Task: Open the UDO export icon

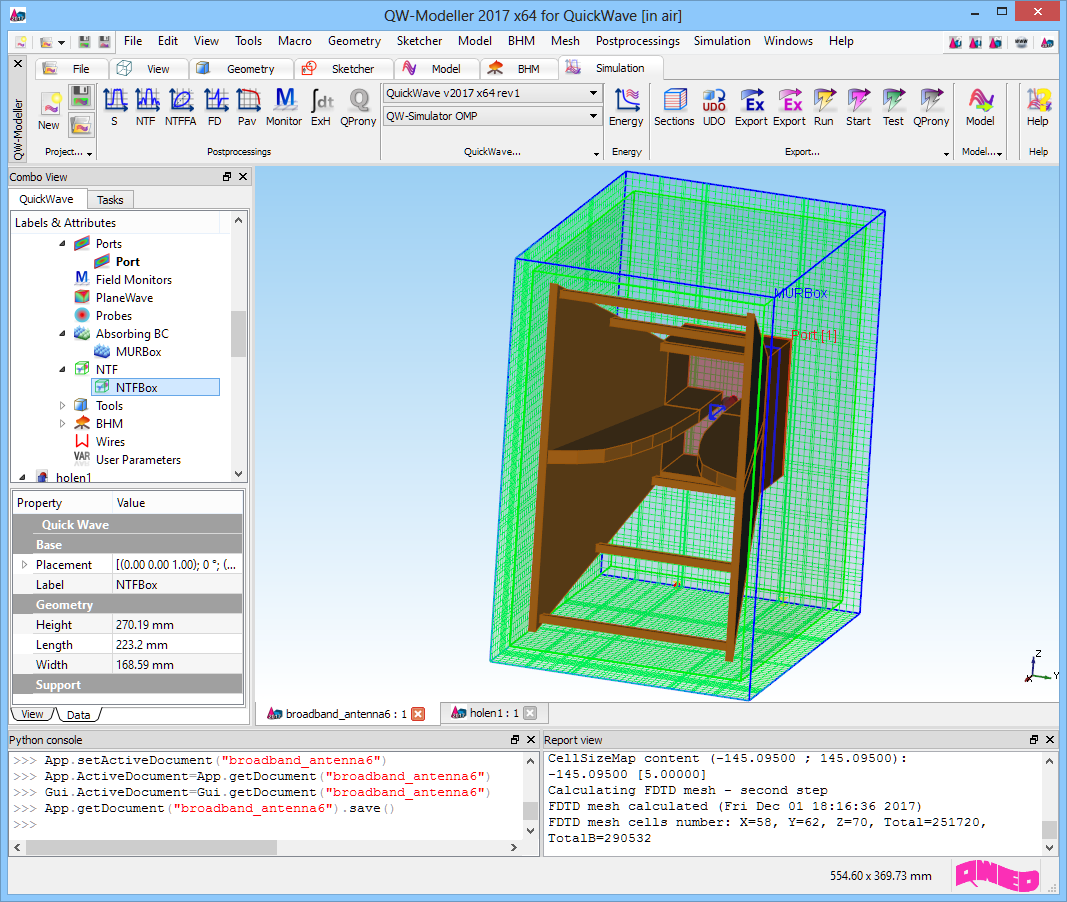Action: pyautogui.click(x=714, y=107)
